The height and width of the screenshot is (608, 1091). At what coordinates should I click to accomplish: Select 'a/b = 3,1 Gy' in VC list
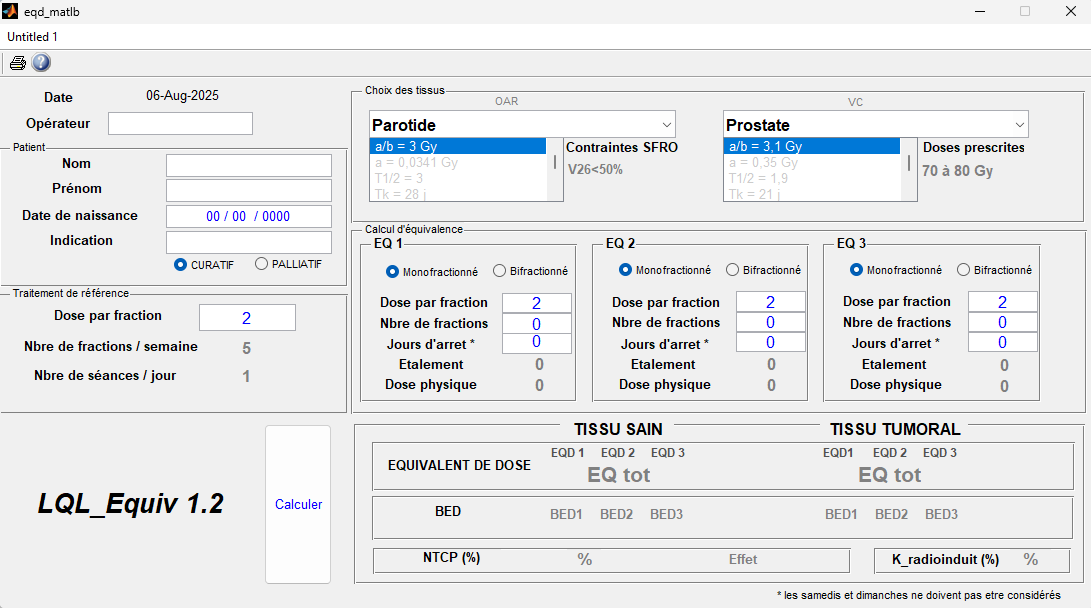[812, 146]
